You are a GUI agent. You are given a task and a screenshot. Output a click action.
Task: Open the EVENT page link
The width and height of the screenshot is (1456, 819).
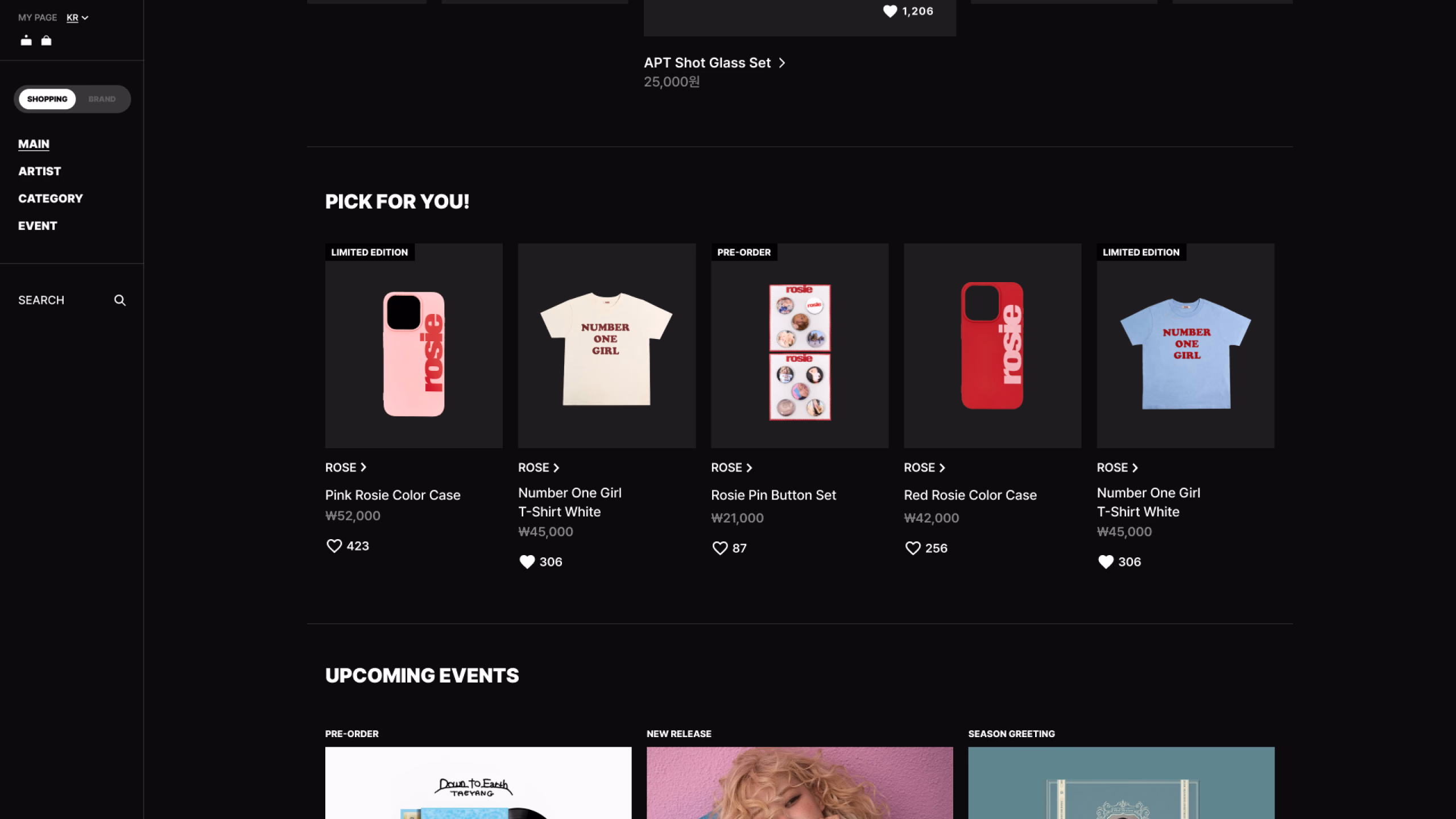pyautogui.click(x=38, y=226)
